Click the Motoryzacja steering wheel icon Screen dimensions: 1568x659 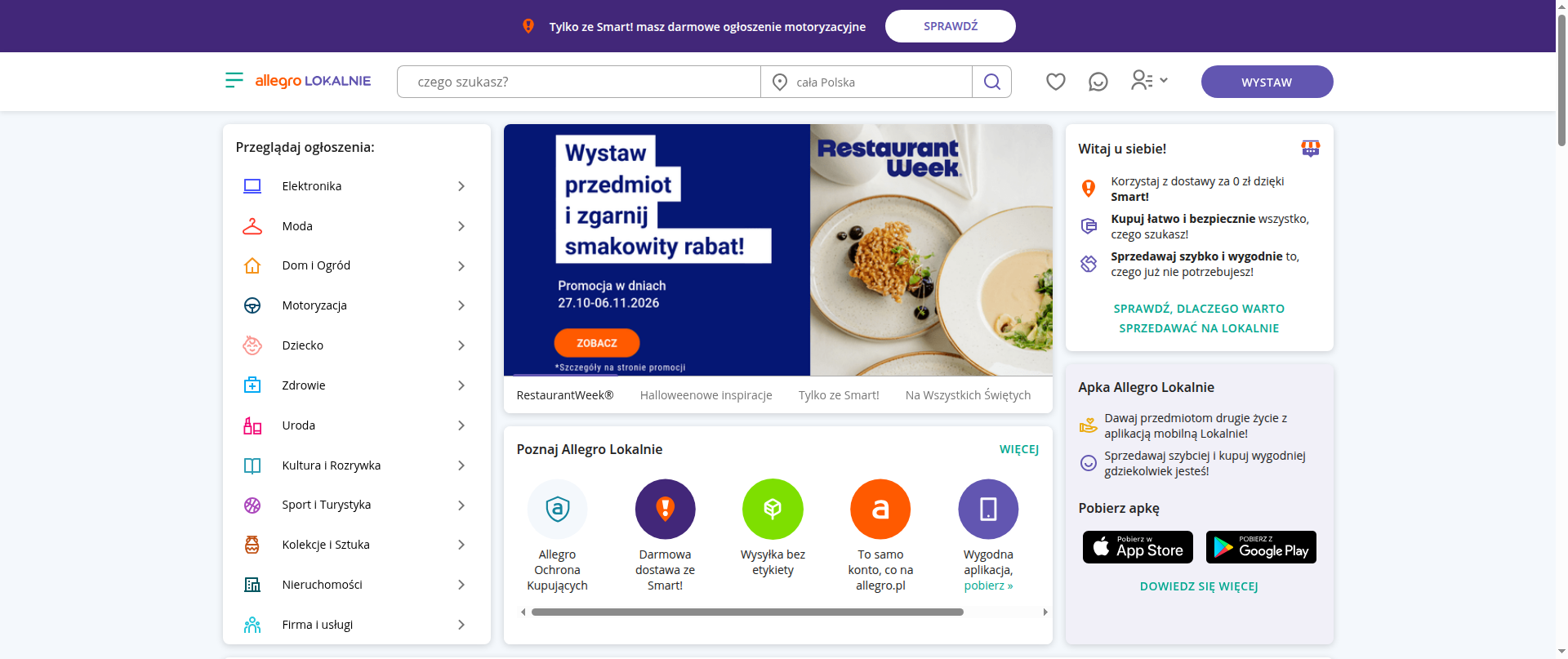pos(252,305)
